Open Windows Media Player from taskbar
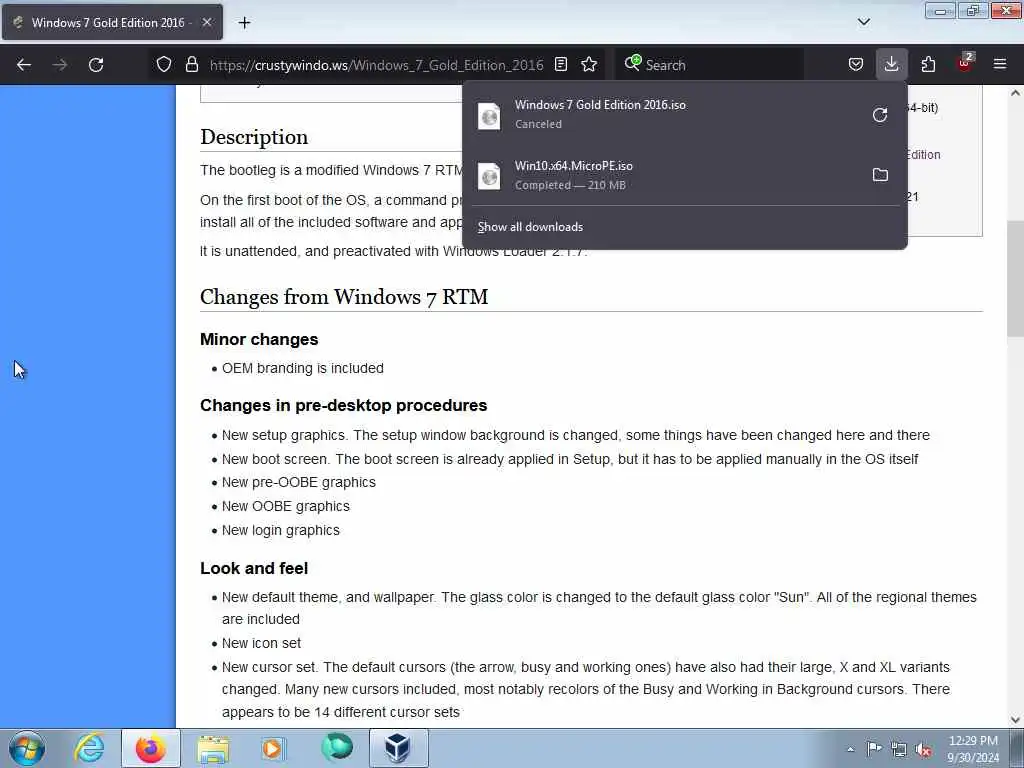This screenshot has width=1024, height=768. (x=273, y=748)
